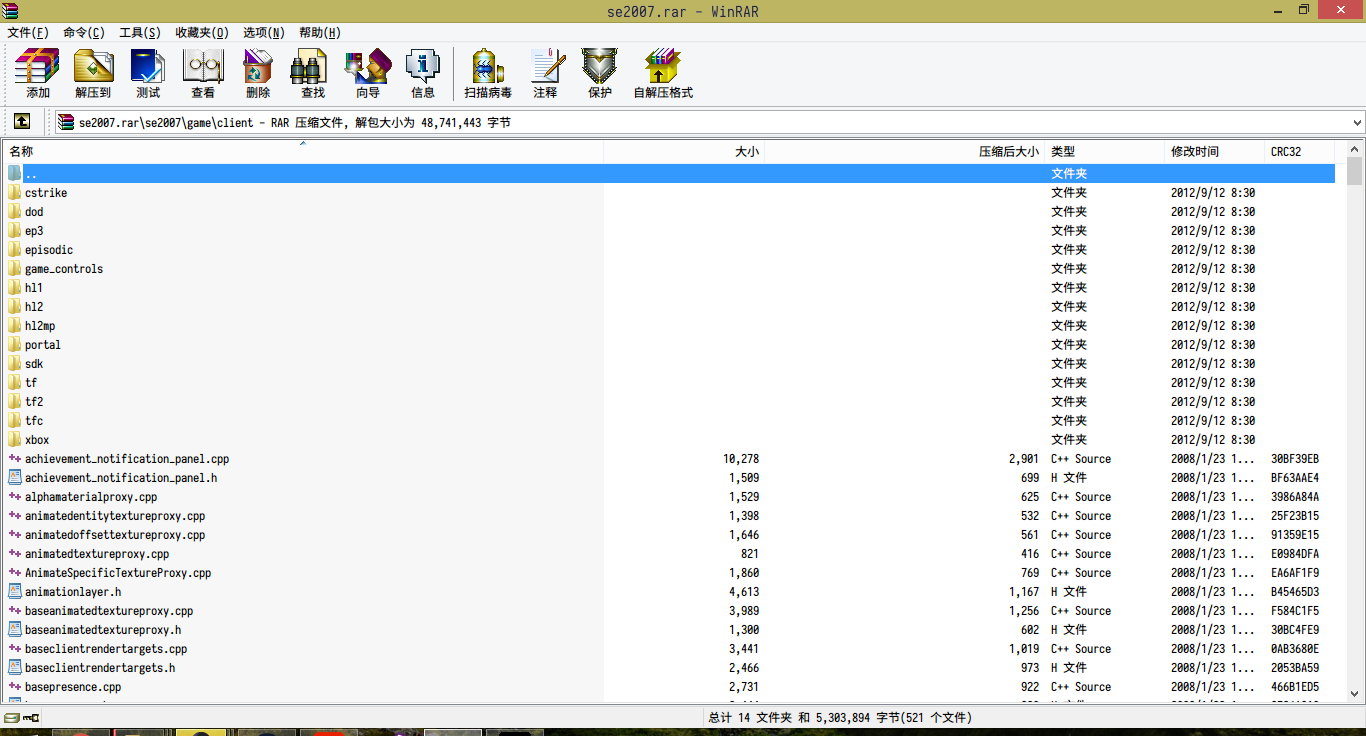
Task: Open the WinRAR title bar application icon
Action: point(12,11)
